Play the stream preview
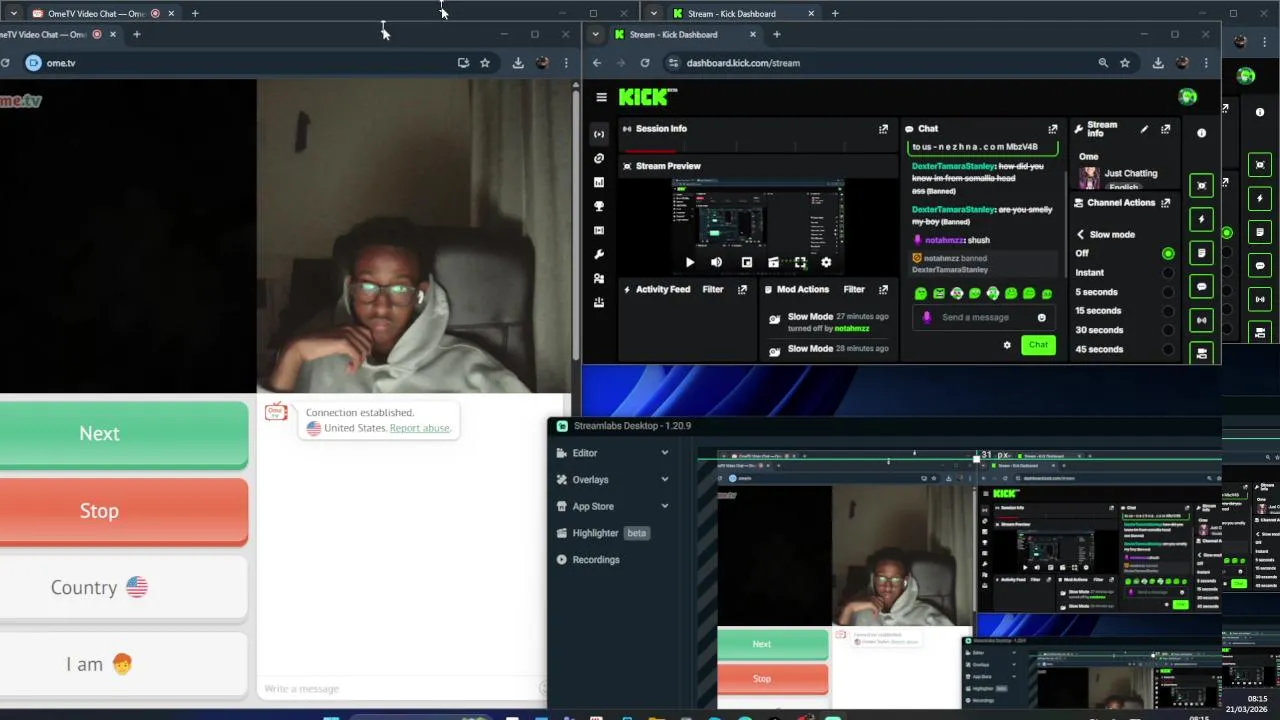This screenshot has height=720, width=1280. [x=689, y=263]
